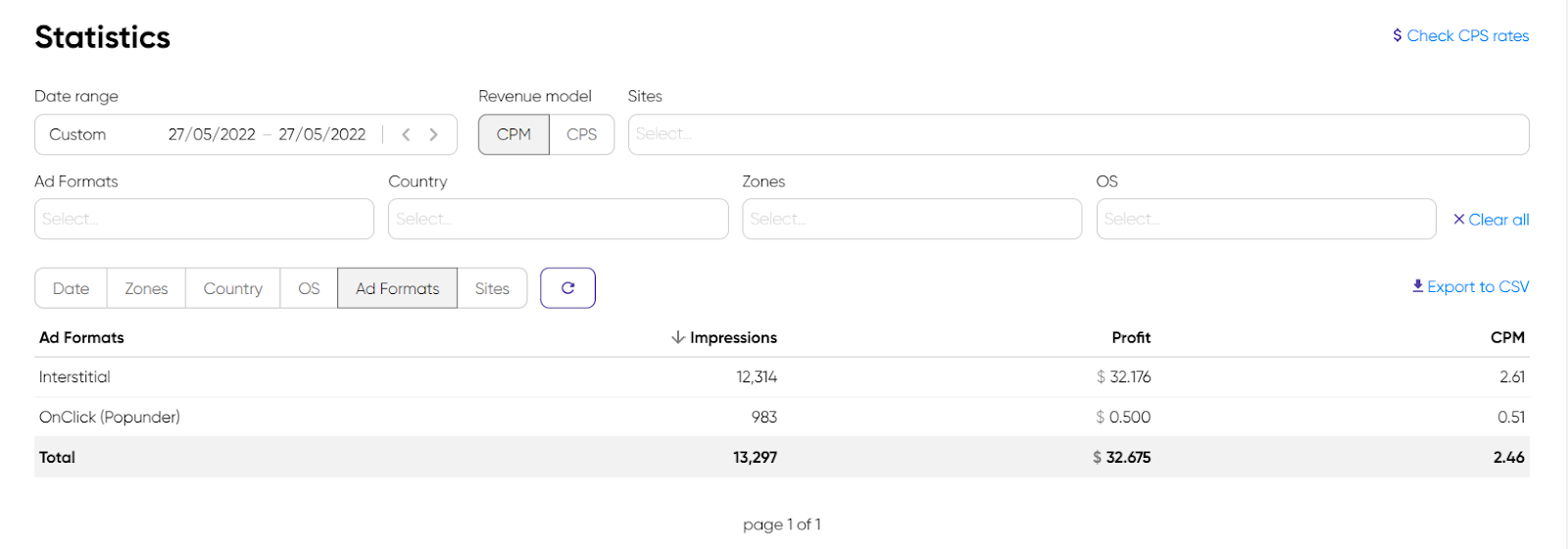This screenshot has height=549, width=1568.
Task: Group statistics by Sites tab
Action: click(492, 289)
